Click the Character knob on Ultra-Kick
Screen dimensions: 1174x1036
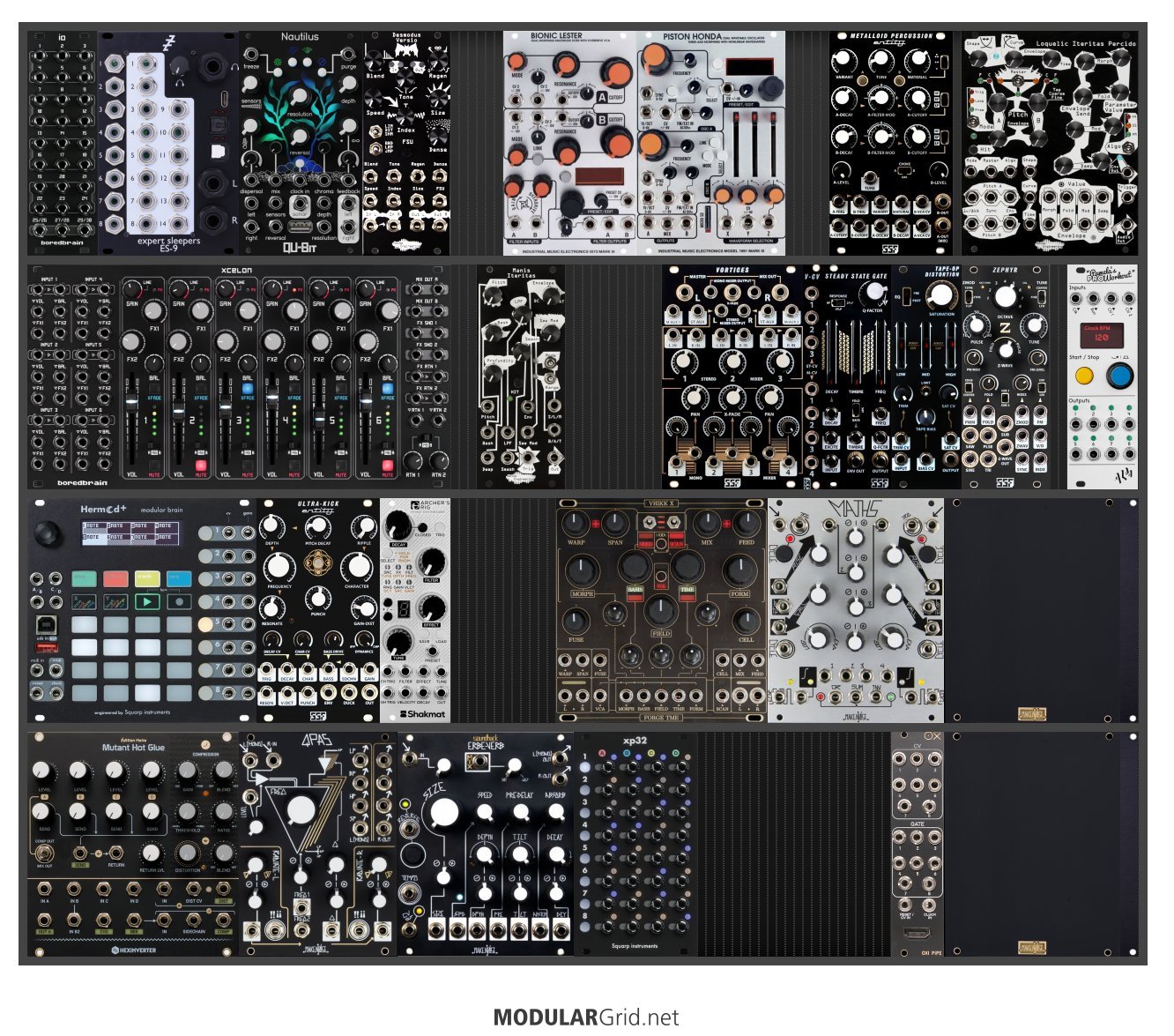[x=357, y=567]
